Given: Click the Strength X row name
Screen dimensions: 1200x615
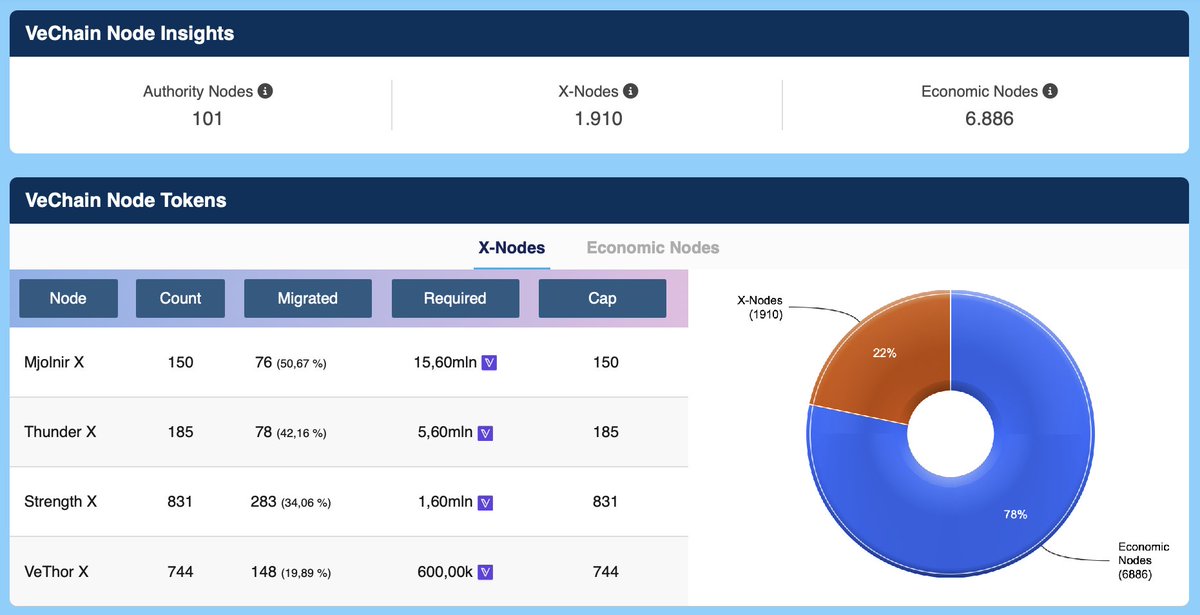Looking at the screenshot, I should tap(60, 501).
